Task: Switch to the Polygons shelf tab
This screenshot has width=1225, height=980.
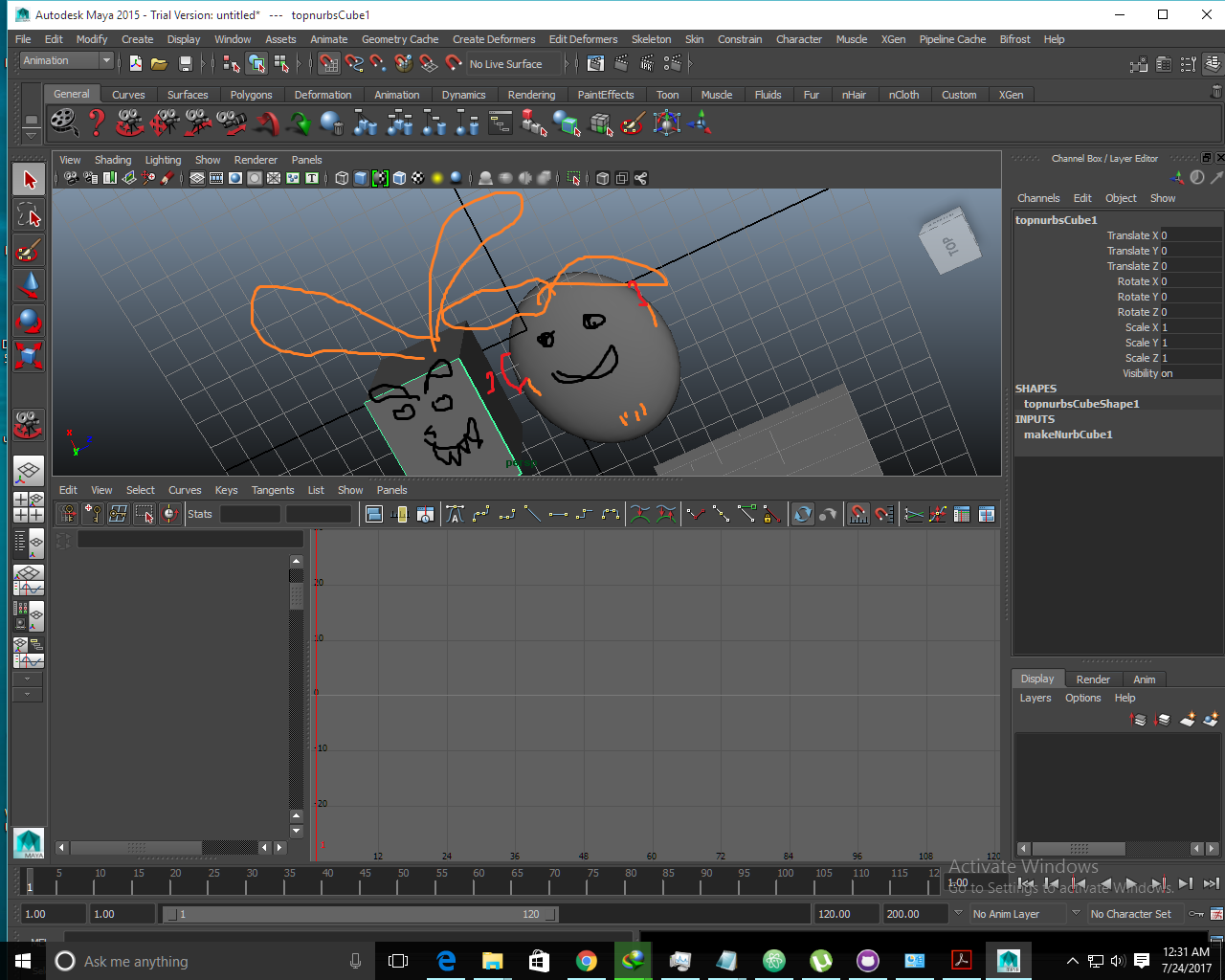Action: coord(251,95)
